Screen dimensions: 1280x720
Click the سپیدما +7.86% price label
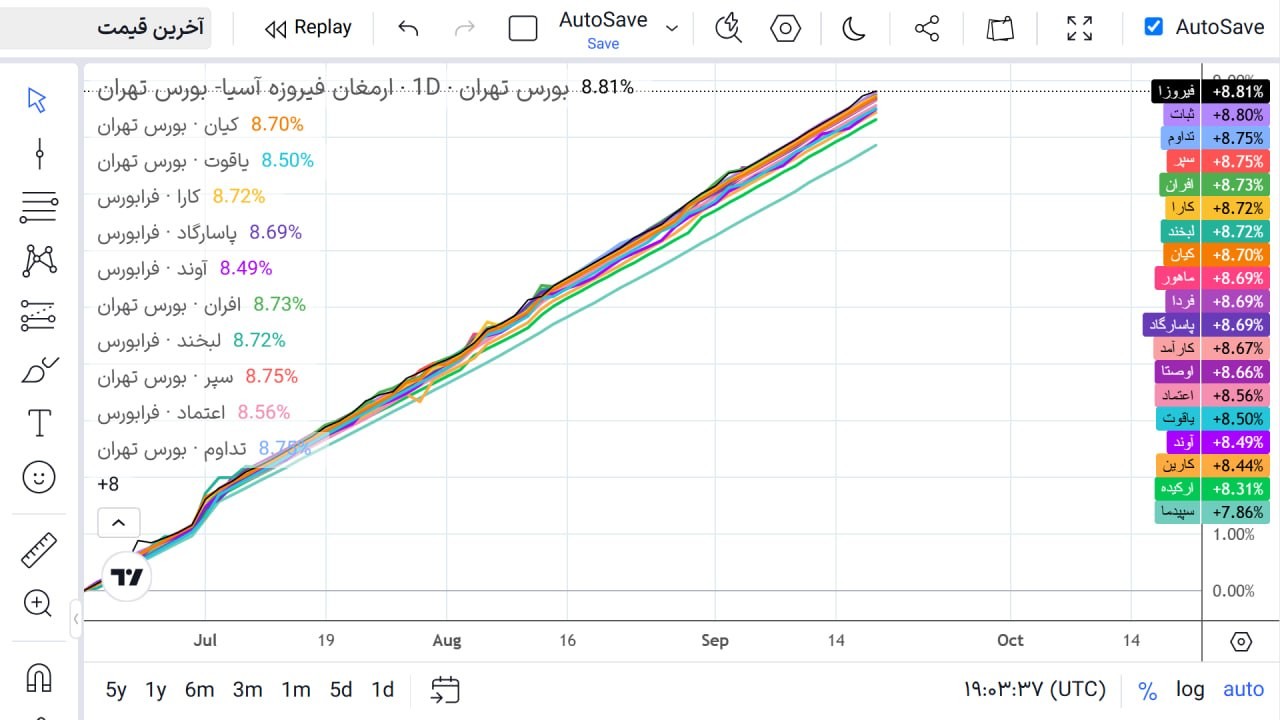click(x=1212, y=512)
